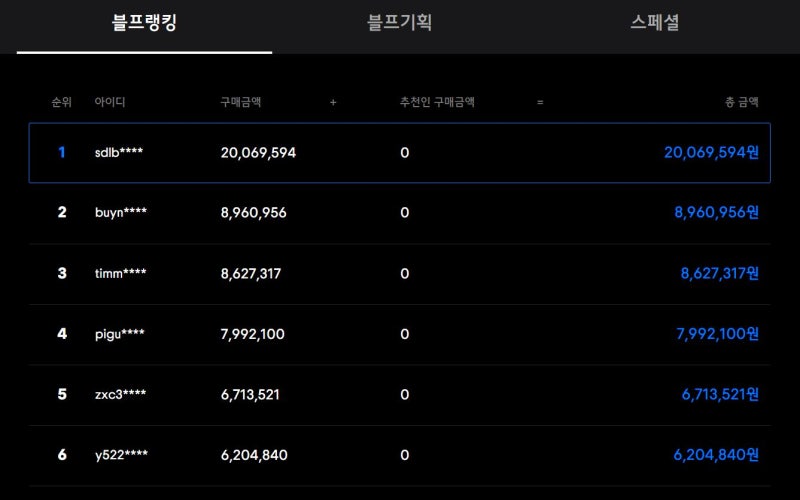The height and width of the screenshot is (500, 800).
Task: Select the rank 1 row sdlb****
Action: click(x=399, y=153)
